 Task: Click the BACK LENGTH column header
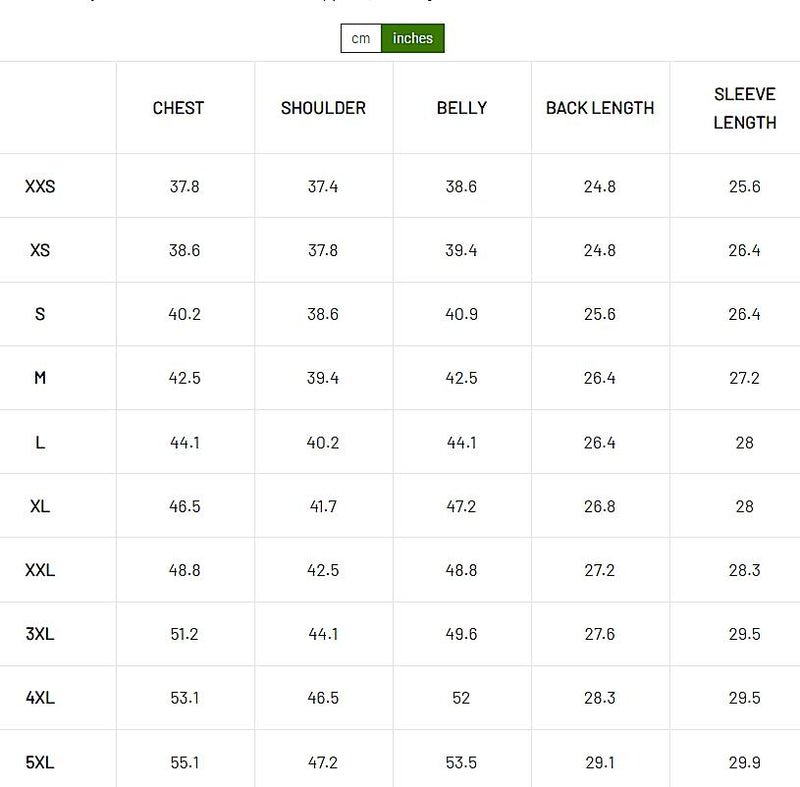(x=600, y=108)
